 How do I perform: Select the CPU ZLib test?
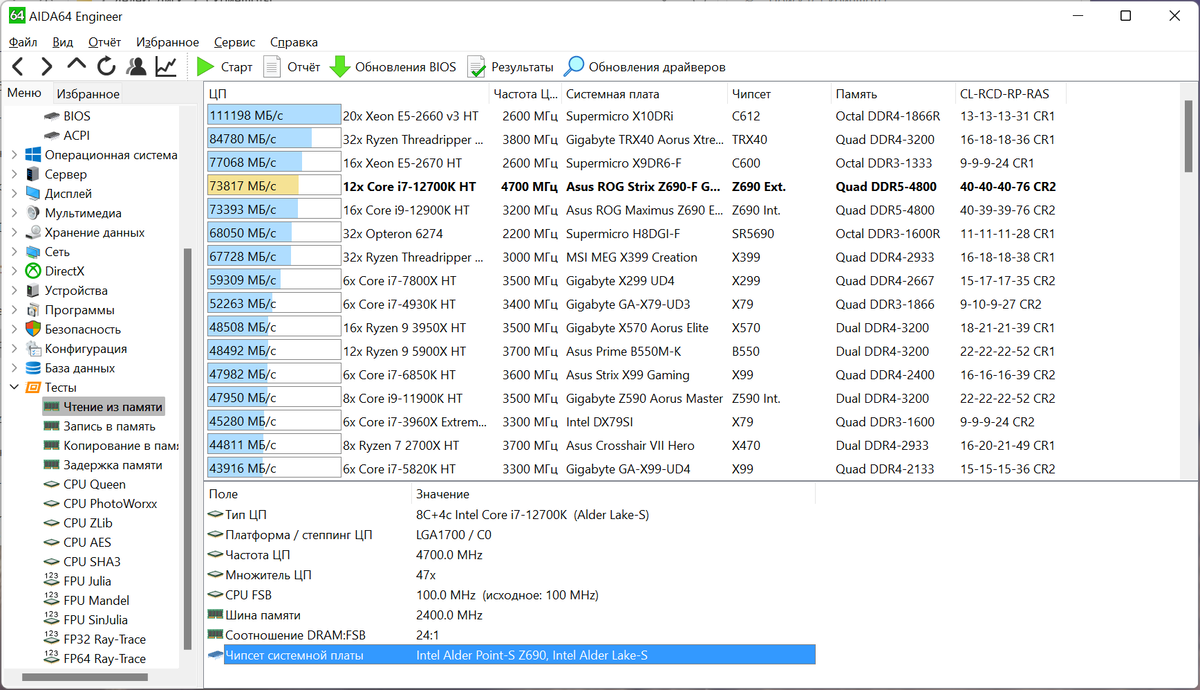click(x=88, y=523)
